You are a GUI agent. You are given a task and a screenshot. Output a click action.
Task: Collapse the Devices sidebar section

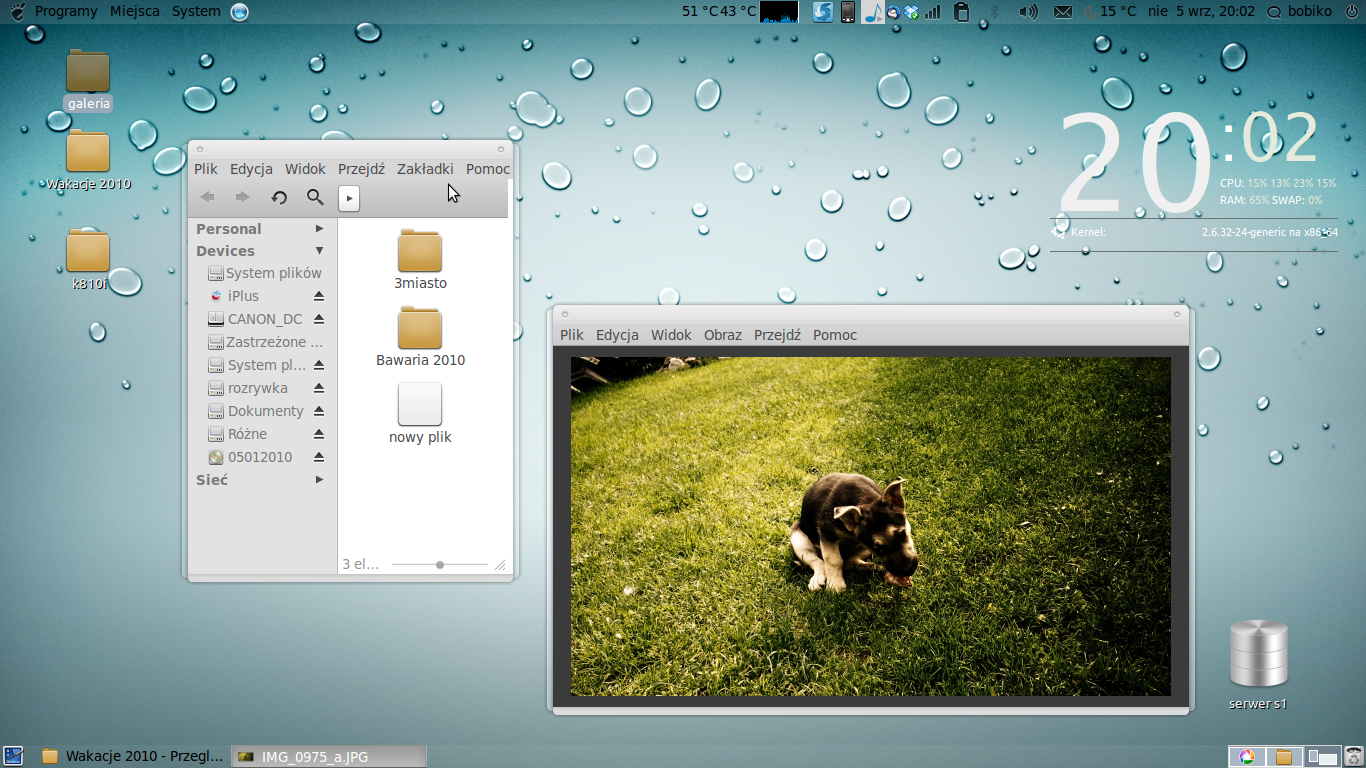pyautogui.click(x=319, y=251)
